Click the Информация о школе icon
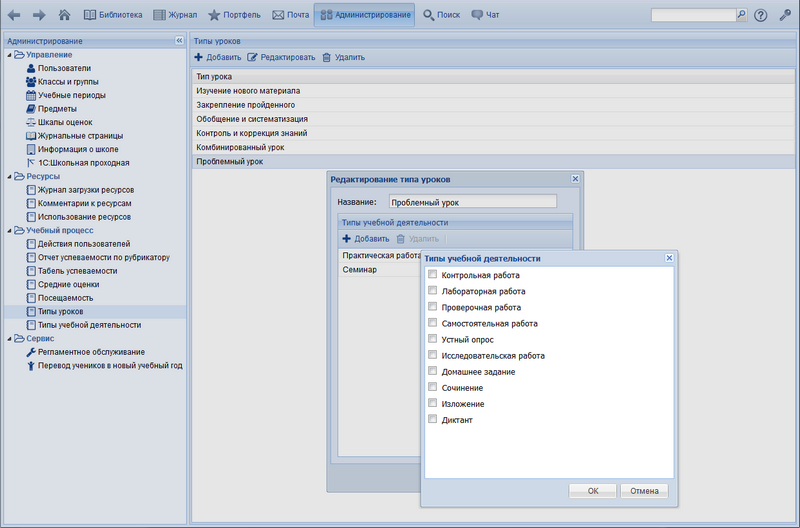 (x=31, y=149)
